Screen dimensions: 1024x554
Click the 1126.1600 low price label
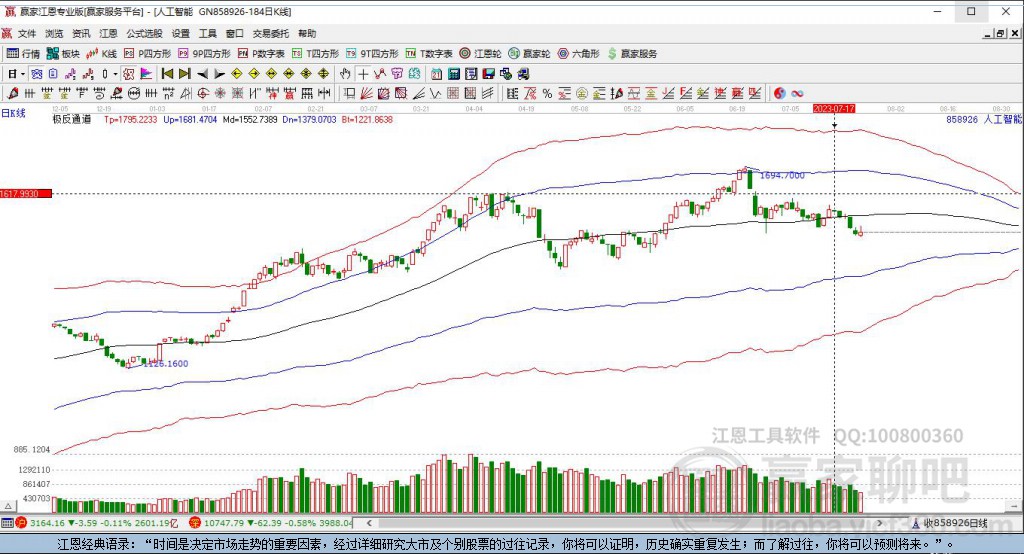165,363
